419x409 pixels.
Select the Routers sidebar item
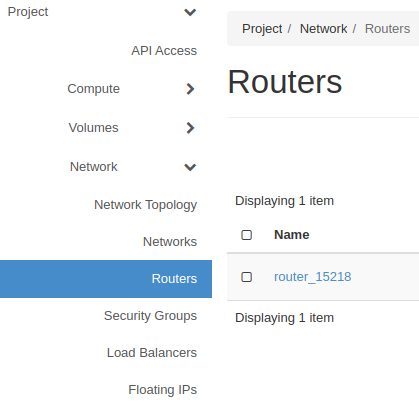[106, 279]
